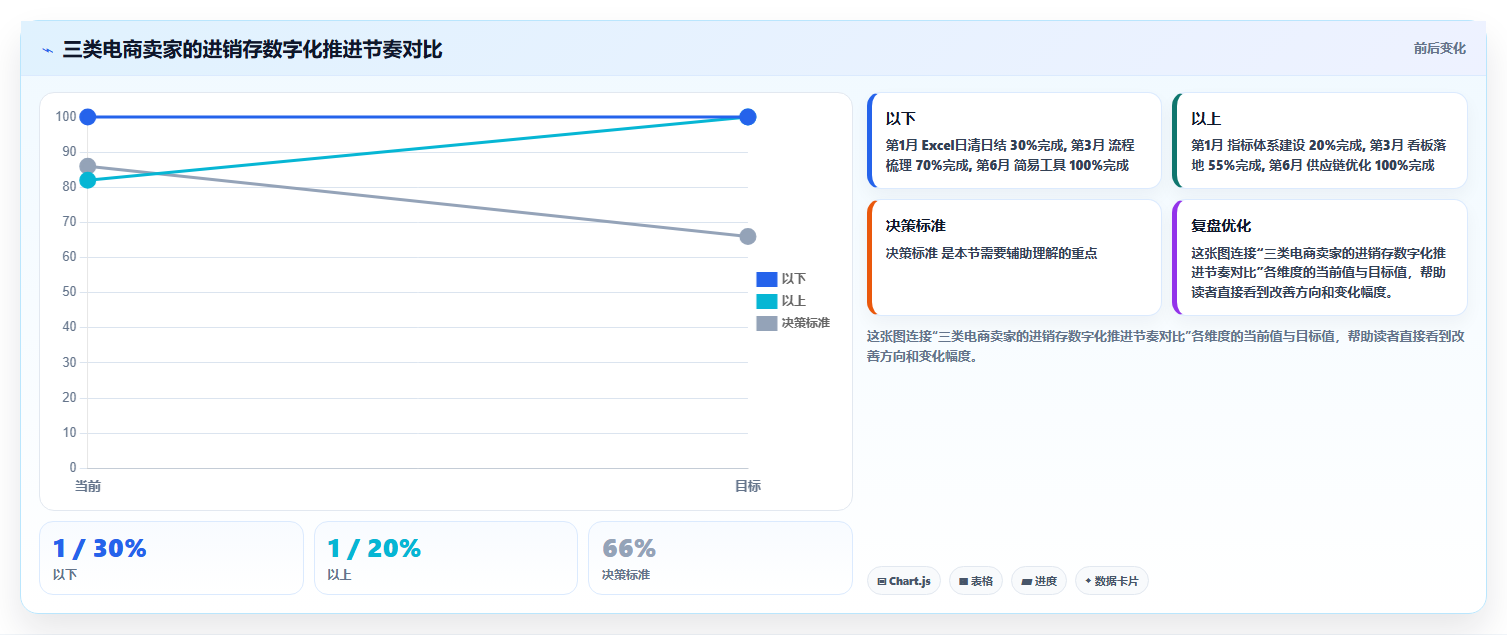The image size is (1507, 635).
Task: Click the 目标 x-axis label
Action: [748, 486]
